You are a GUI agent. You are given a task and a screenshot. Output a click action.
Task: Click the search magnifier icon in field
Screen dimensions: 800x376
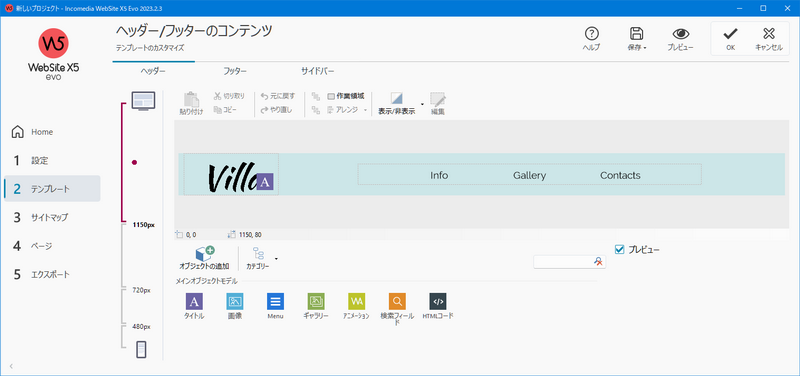point(598,261)
